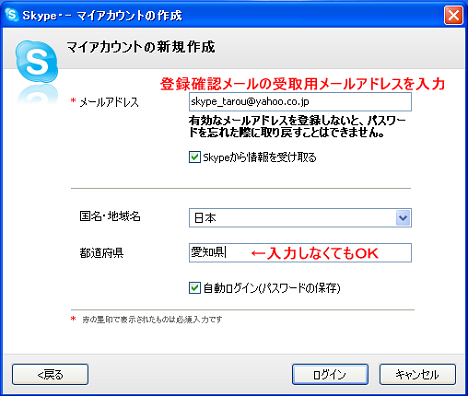
Task: Click the メールアドレス input field
Action: (300, 102)
